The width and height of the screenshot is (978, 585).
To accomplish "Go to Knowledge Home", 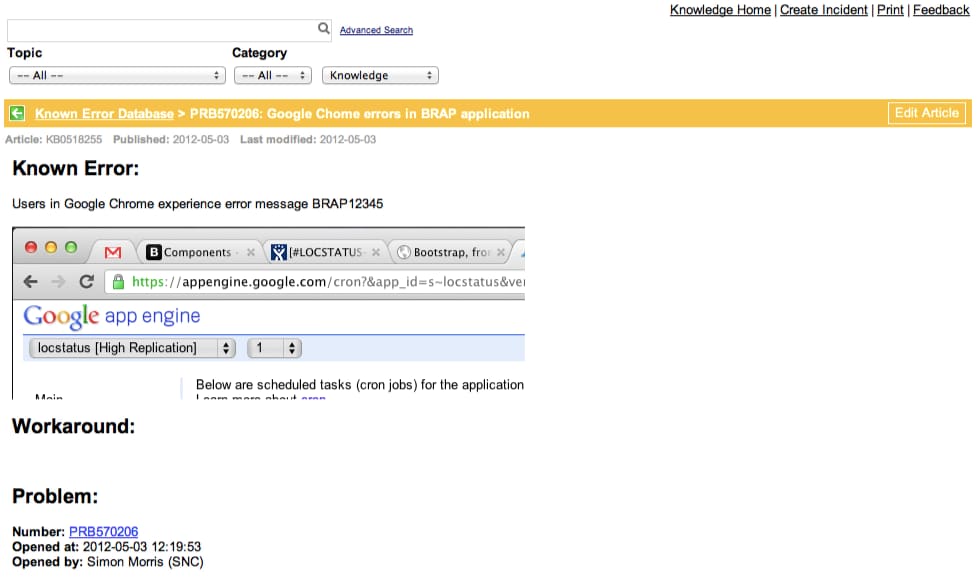I will pos(720,10).
